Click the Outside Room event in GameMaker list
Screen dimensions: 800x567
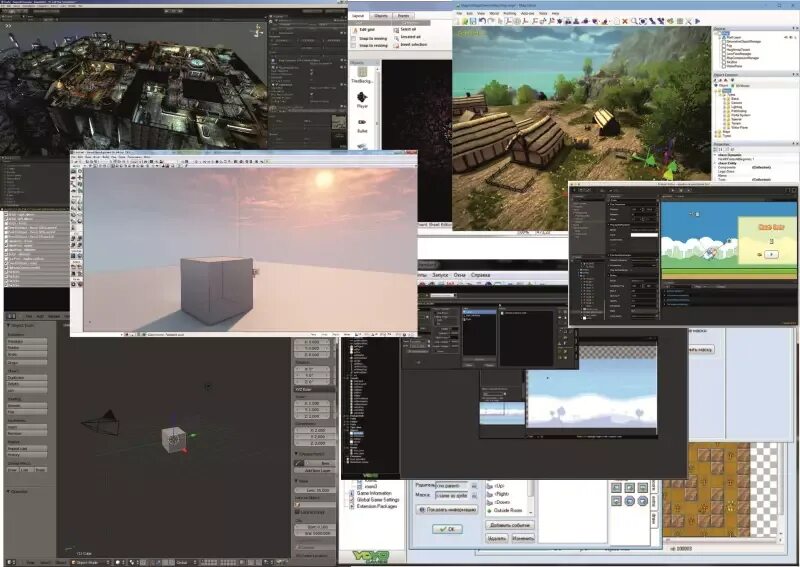coord(508,510)
